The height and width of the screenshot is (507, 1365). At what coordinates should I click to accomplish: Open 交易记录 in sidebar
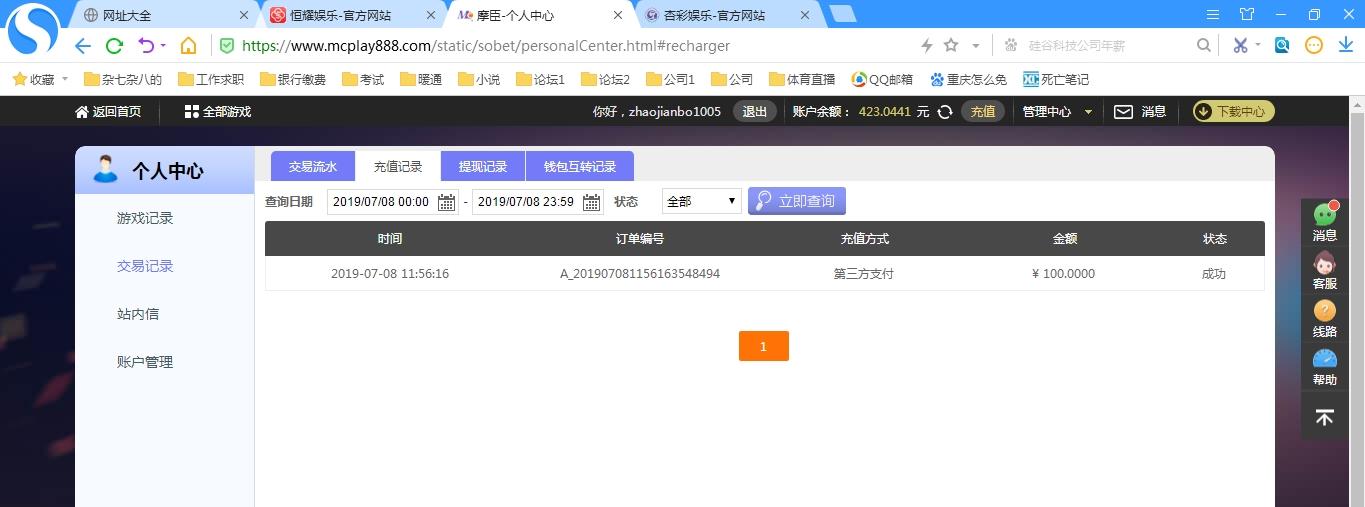[x=145, y=266]
